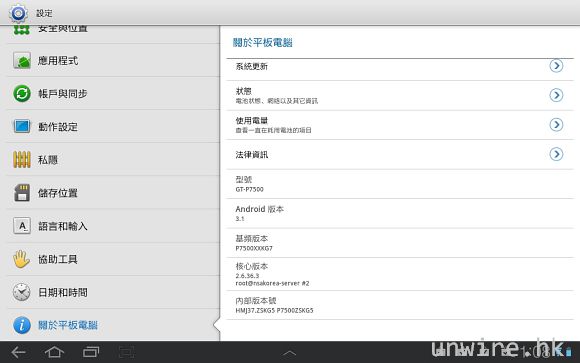Tap the 動作設定 blue screen icon

pos(22,127)
